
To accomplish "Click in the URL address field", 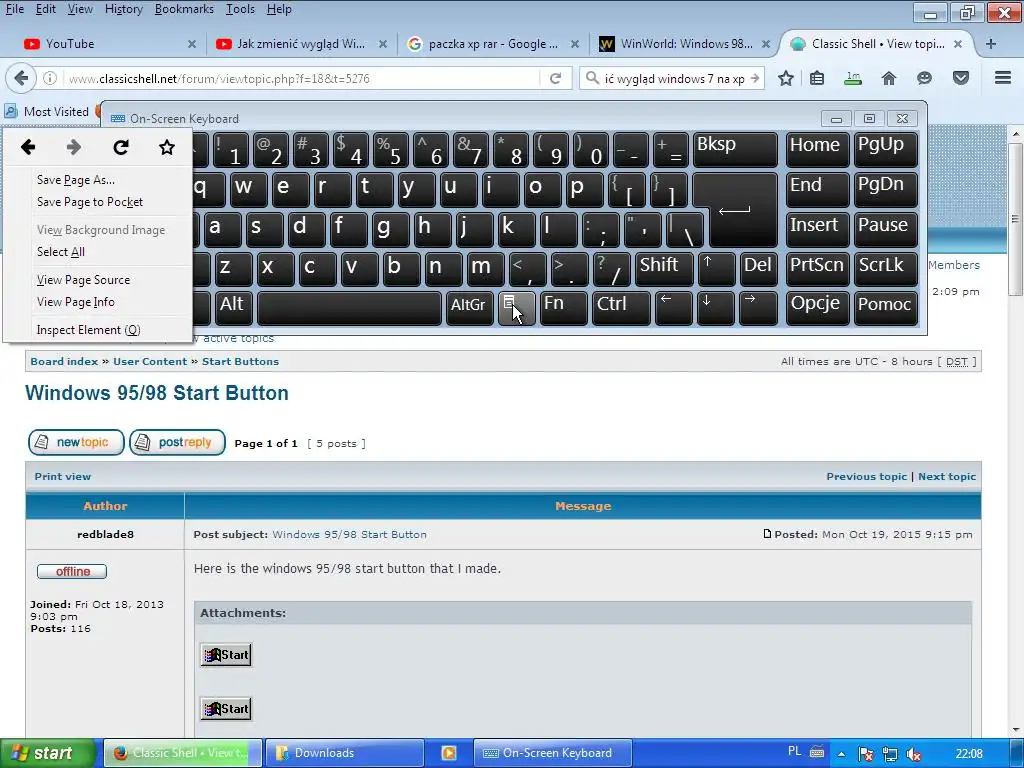I will coord(300,78).
